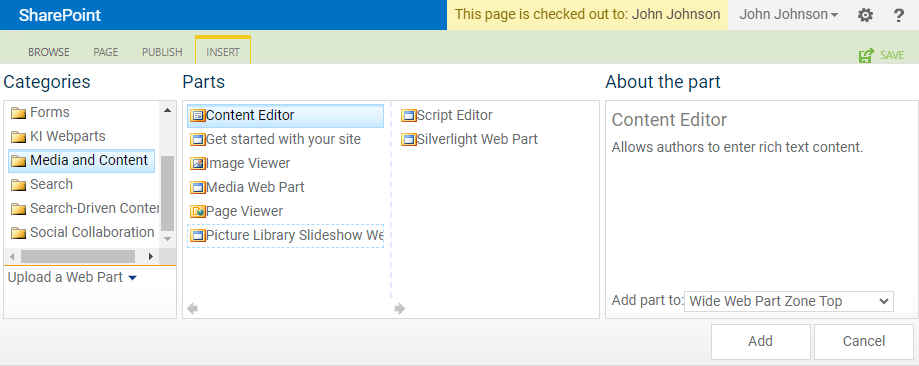Open the SharePoint home link
Viewport: 919px width, 366px height.
(x=60, y=15)
